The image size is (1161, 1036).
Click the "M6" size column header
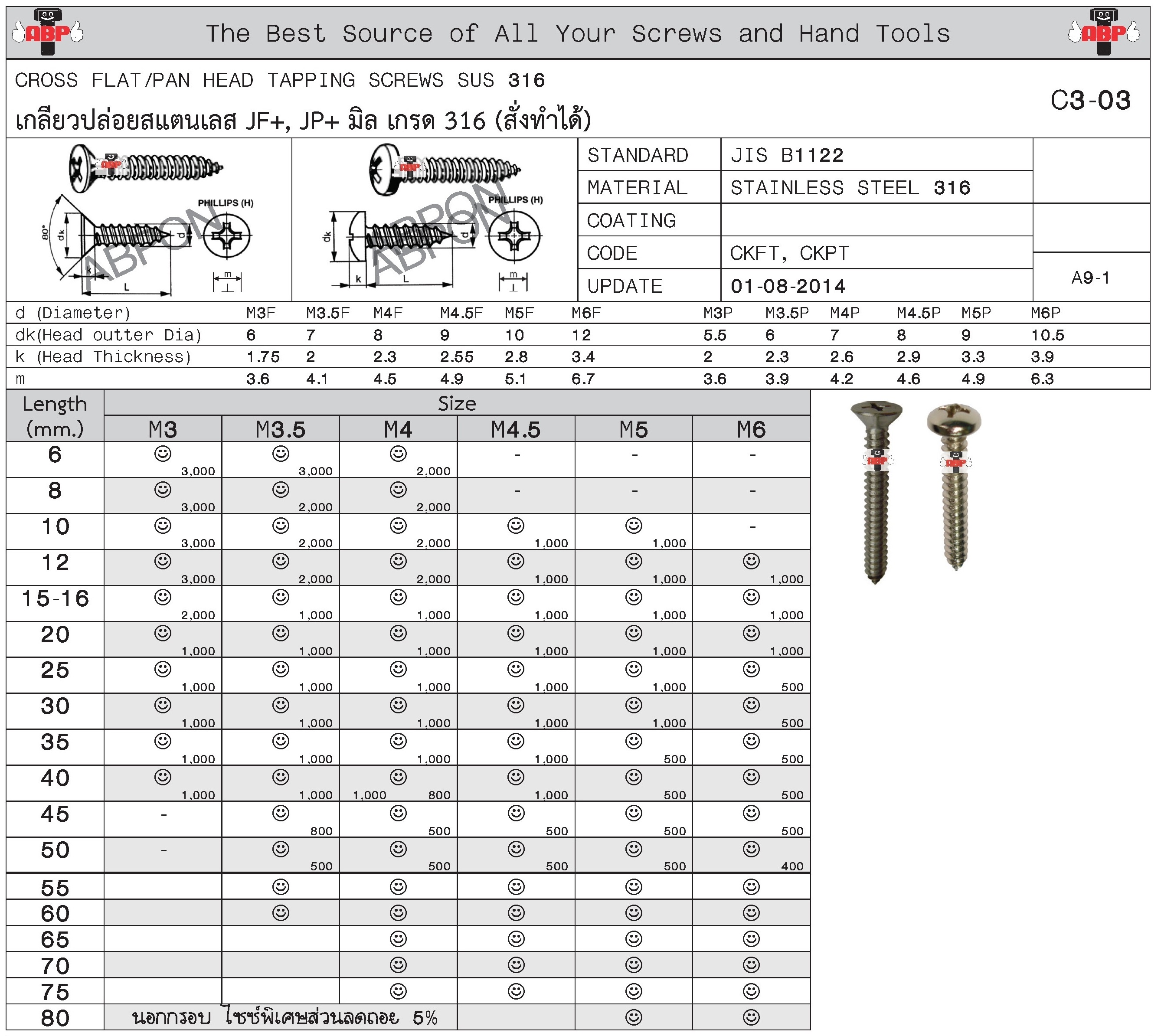tap(752, 430)
